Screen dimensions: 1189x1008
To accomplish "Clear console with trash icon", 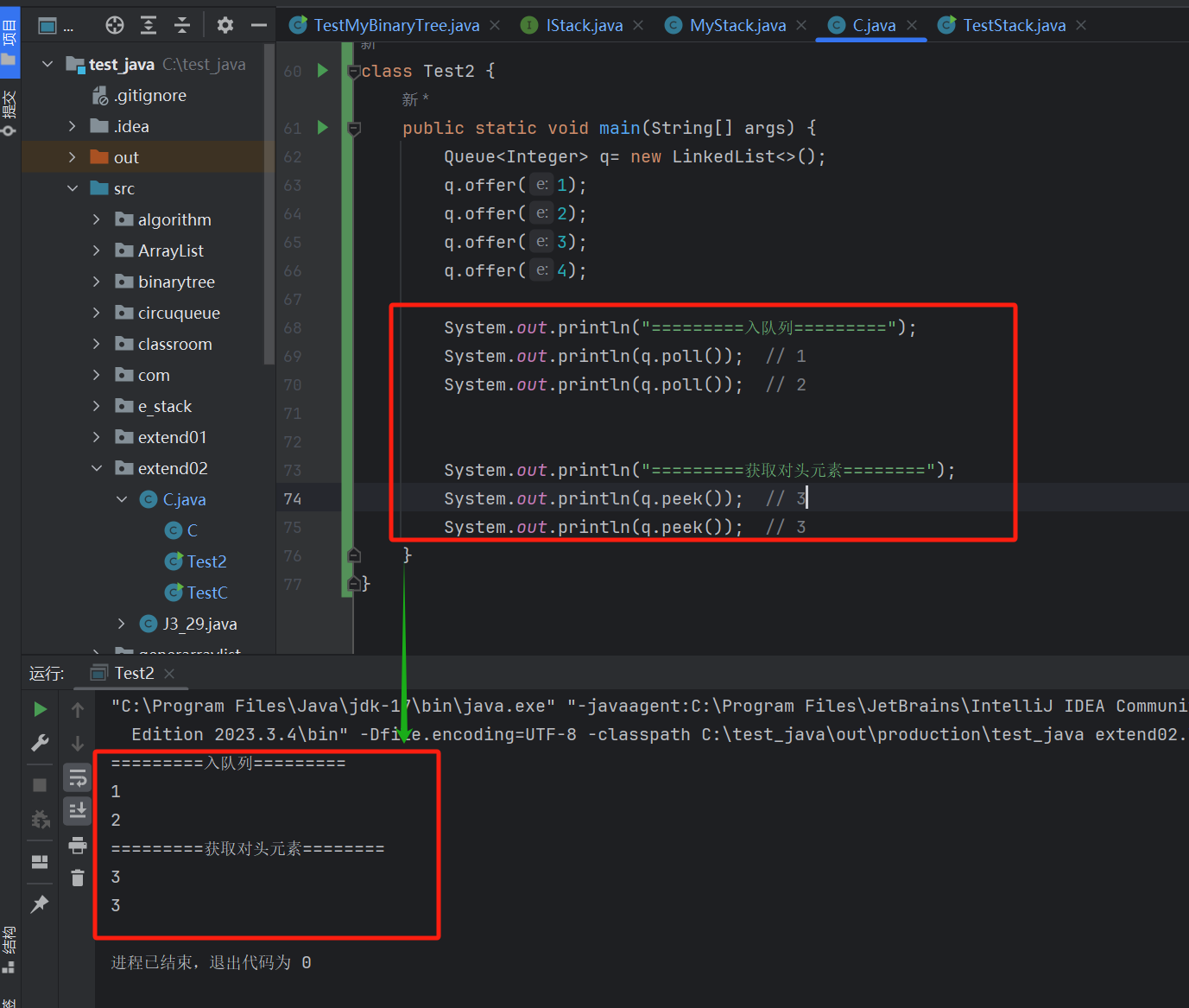I will click(x=78, y=878).
